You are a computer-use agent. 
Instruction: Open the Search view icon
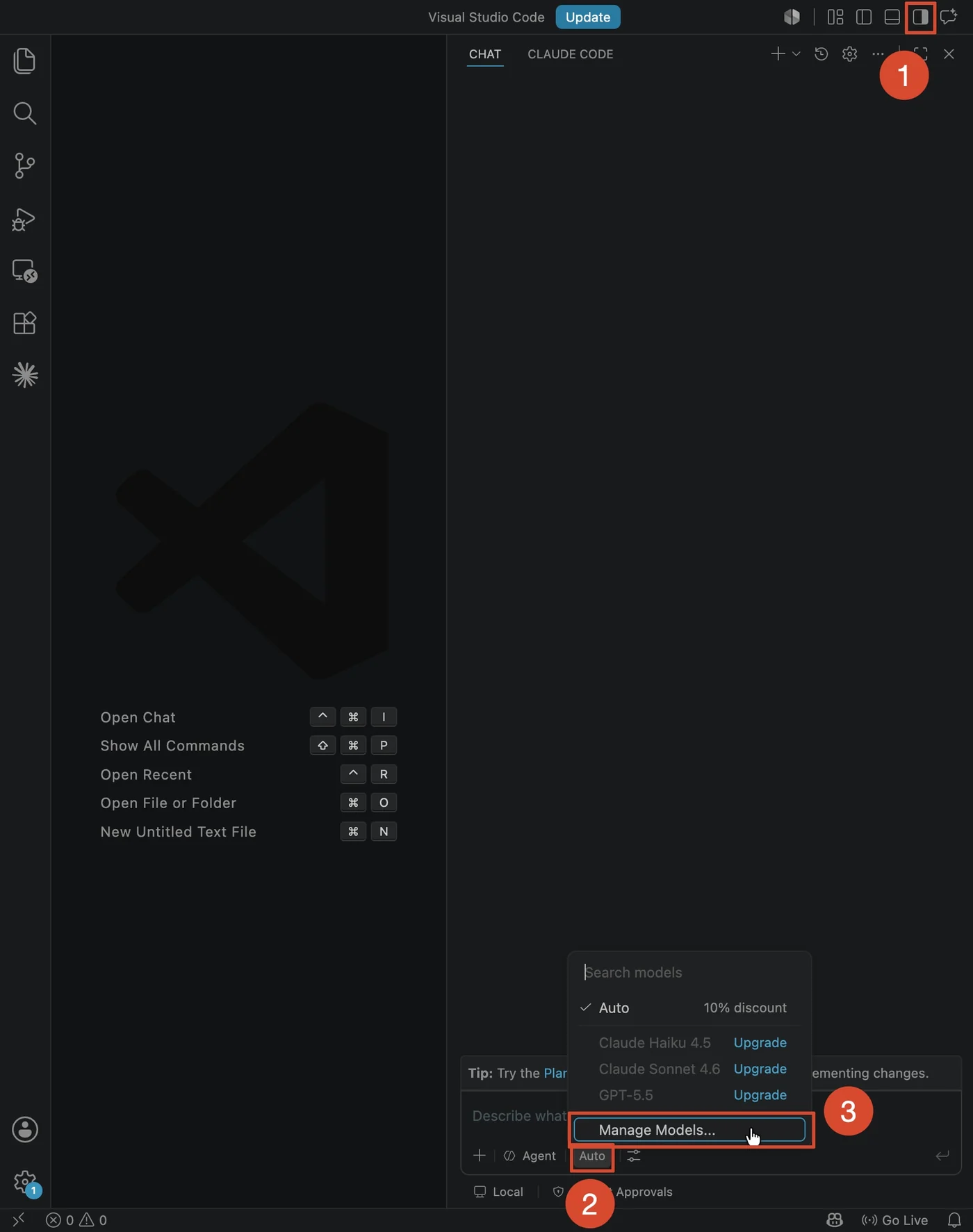coord(25,113)
